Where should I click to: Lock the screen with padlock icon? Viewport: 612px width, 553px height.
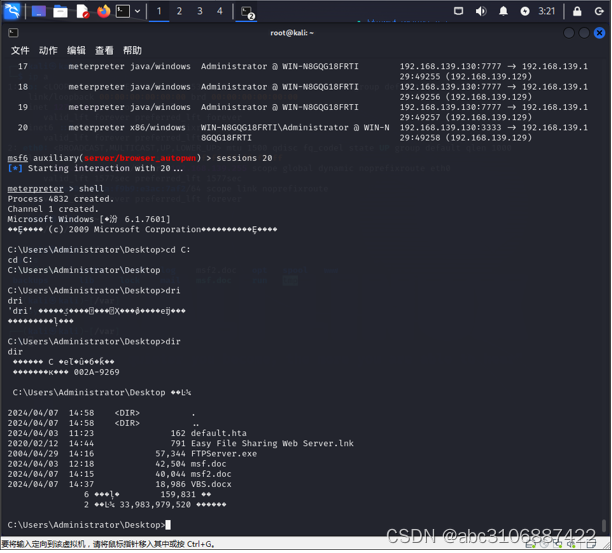click(x=577, y=11)
